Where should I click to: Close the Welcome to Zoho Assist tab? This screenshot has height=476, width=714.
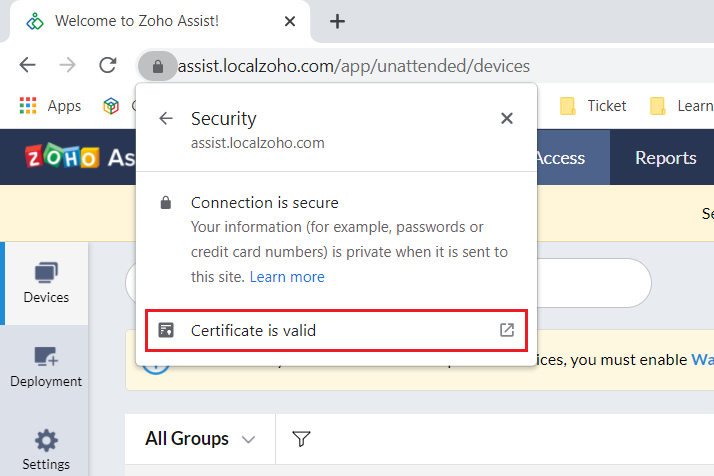[290, 21]
